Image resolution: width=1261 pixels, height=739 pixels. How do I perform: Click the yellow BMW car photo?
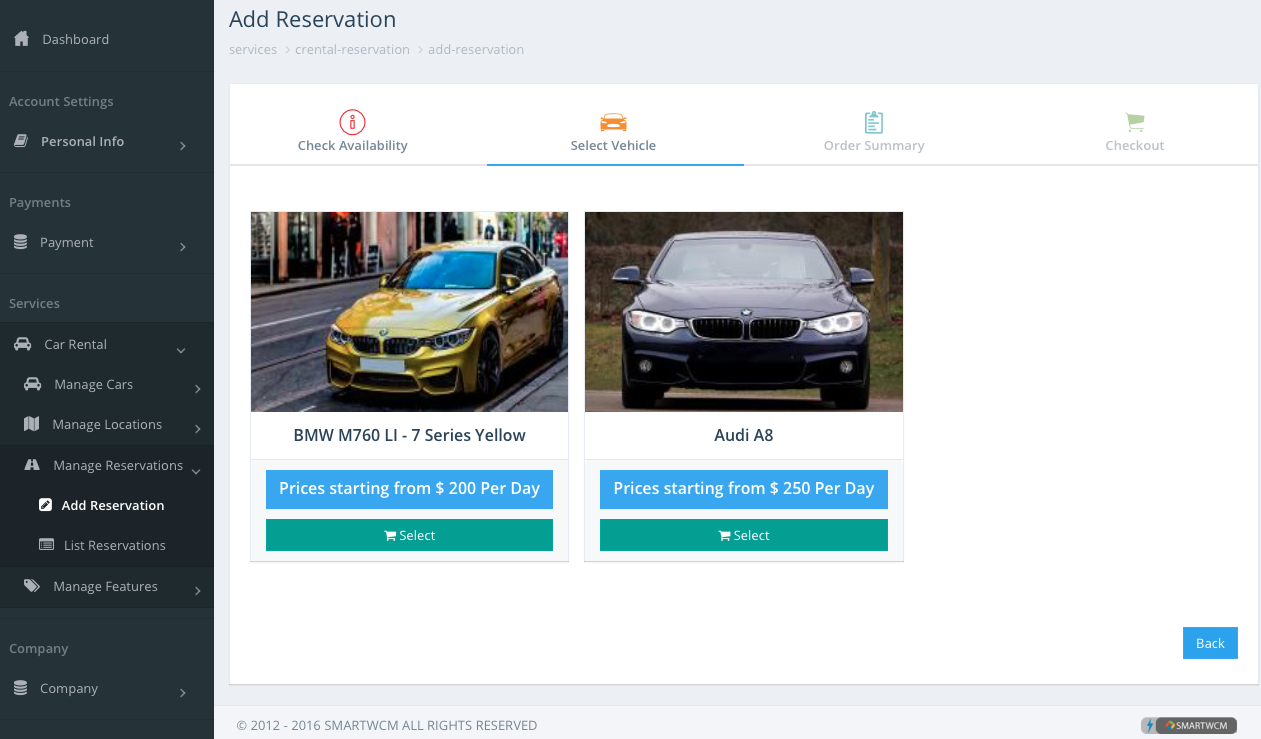tap(409, 312)
